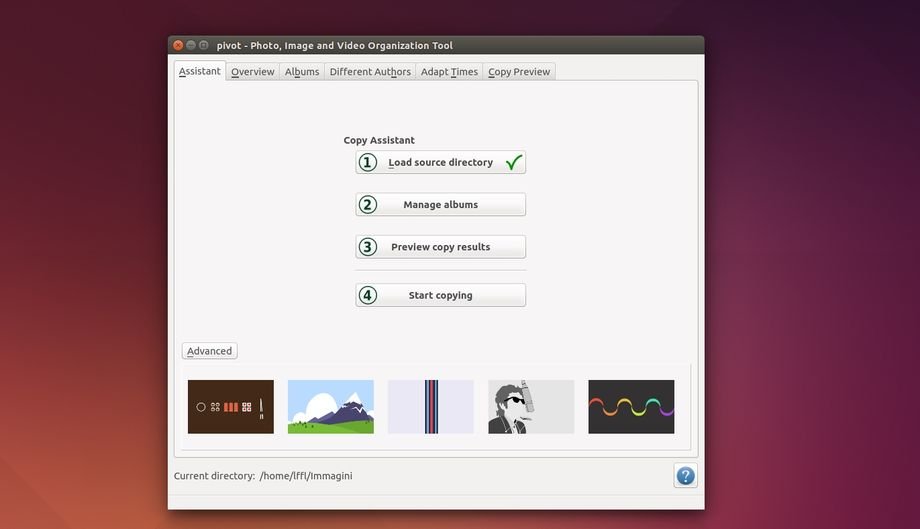Click the circled number 2 icon
The image size is (920, 529).
(x=368, y=205)
